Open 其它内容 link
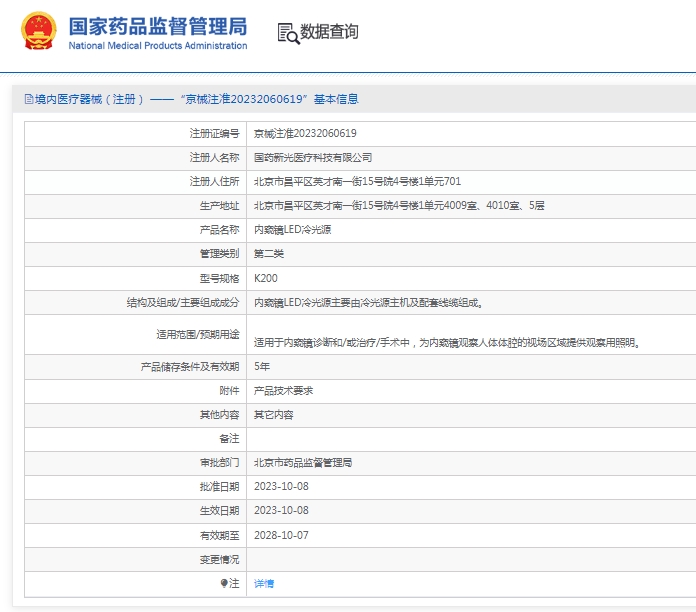The height and width of the screenshot is (612, 696). pyautogui.click(x=273, y=415)
